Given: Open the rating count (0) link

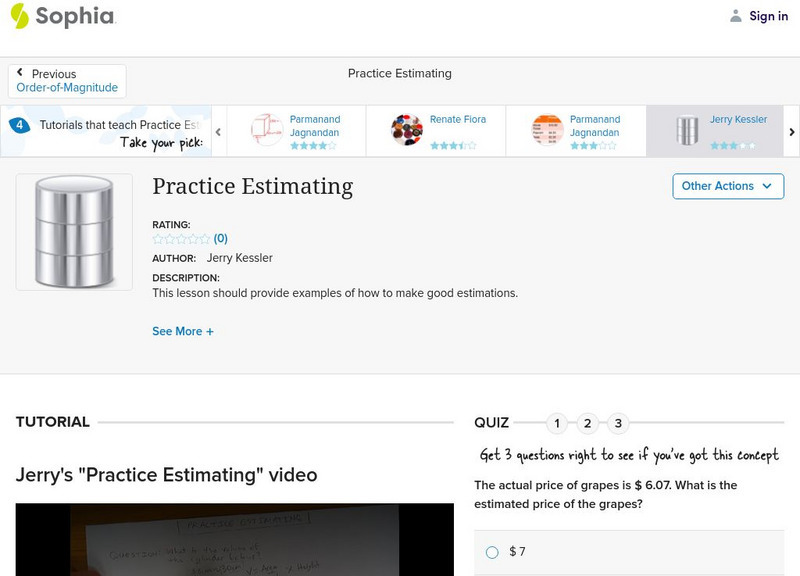Looking at the screenshot, I should click(221, 239).
